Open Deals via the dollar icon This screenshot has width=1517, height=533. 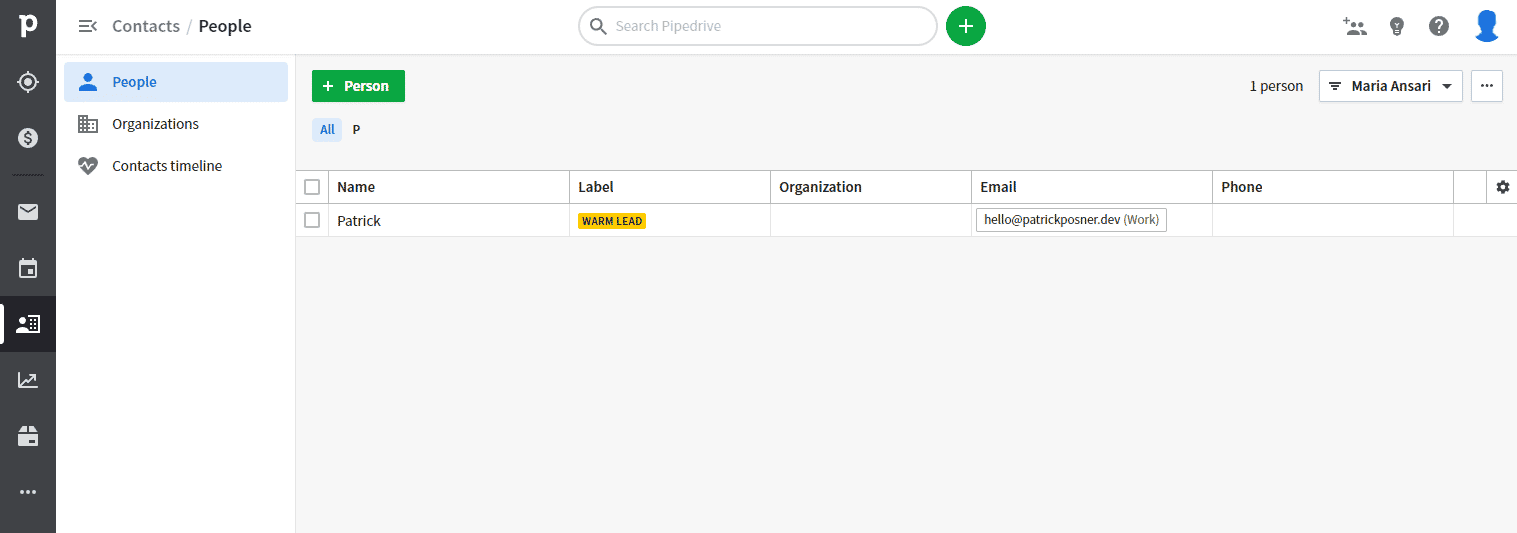28,137
